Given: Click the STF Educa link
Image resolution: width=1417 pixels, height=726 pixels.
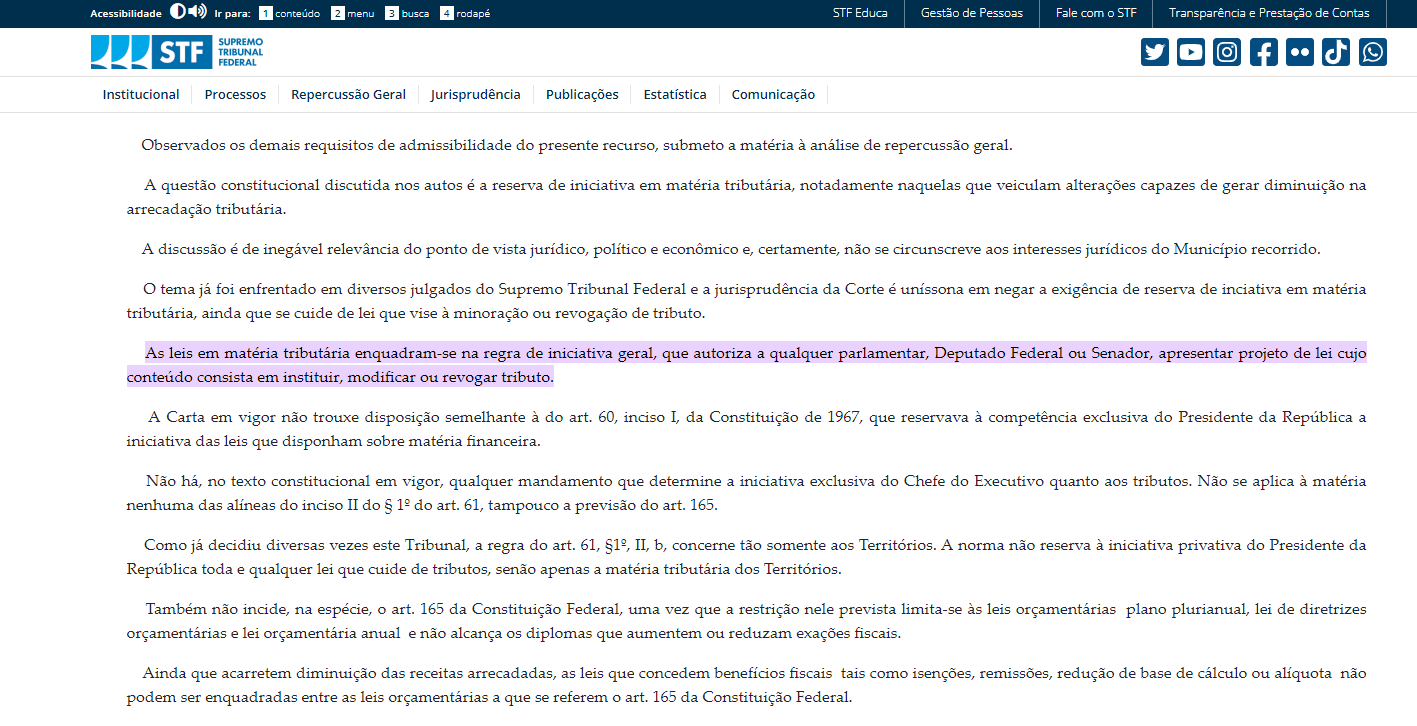Looking at the screenshot, I should 860,13.
